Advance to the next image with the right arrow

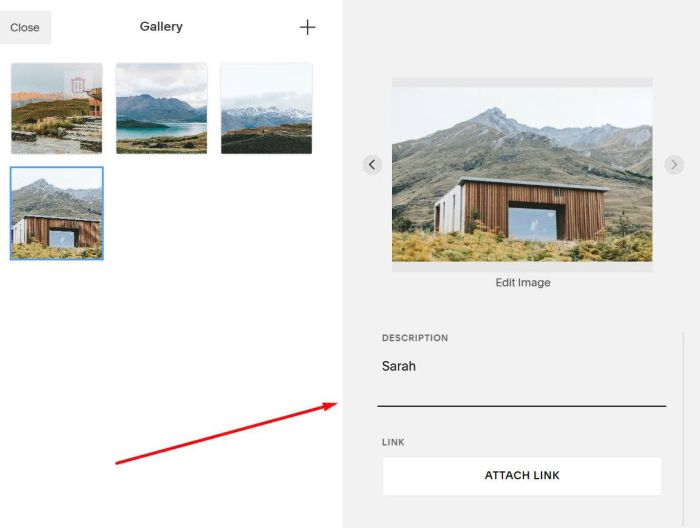click(x=674, y=165)
